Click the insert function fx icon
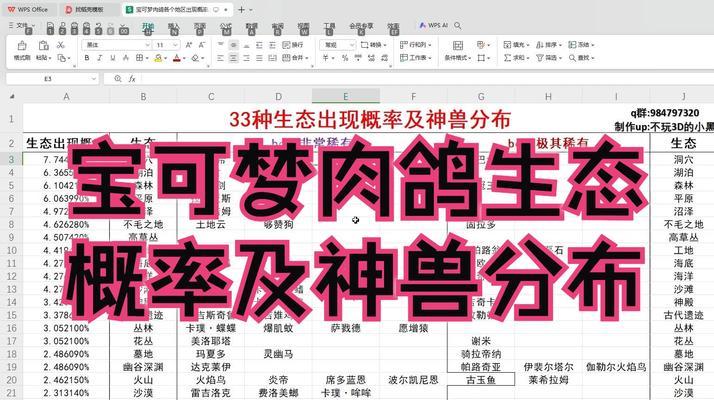This screenshot has height=400, width=714. point(132,79)
